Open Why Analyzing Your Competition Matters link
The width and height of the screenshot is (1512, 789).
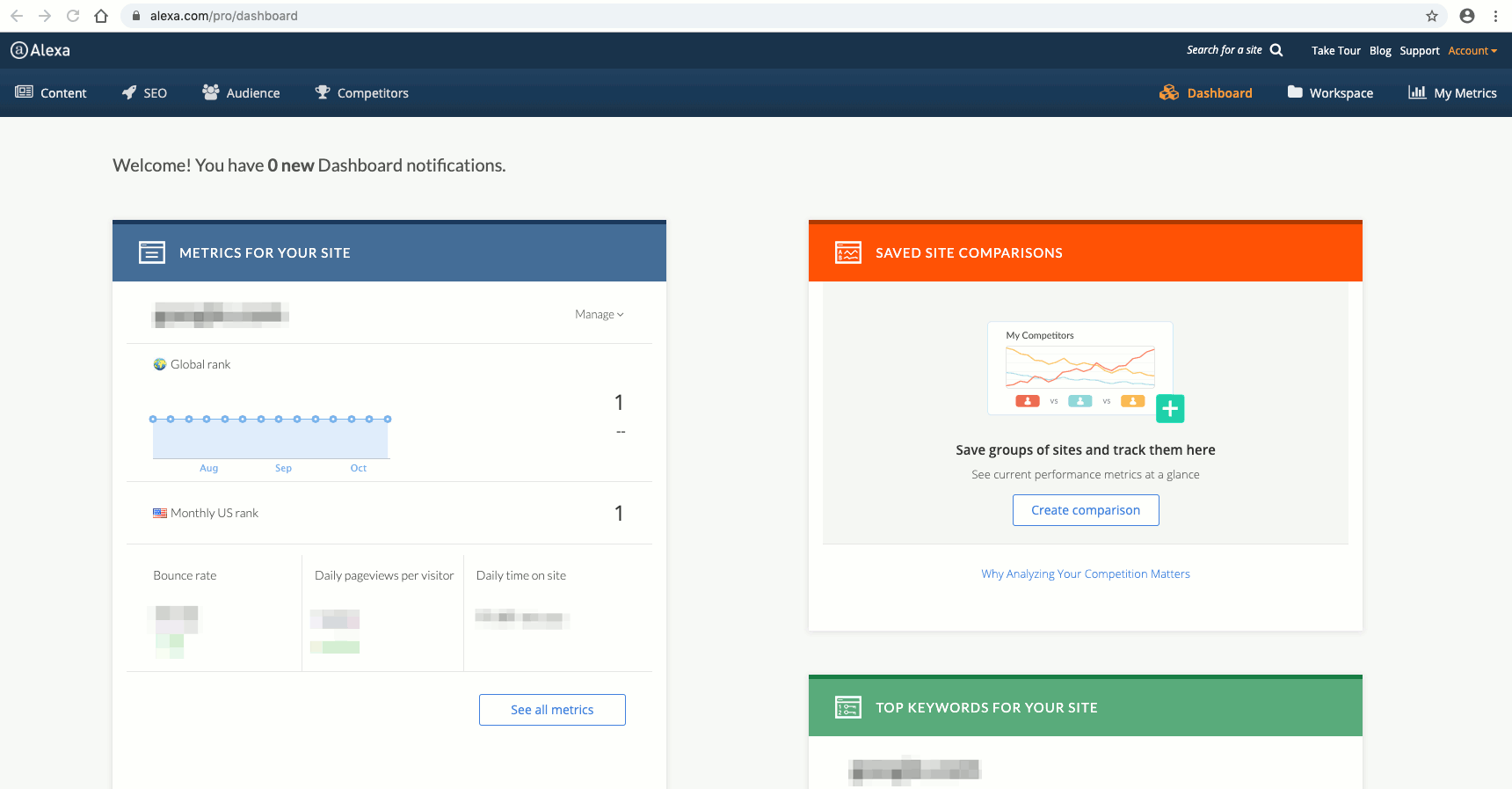[x=1086, y=573]
